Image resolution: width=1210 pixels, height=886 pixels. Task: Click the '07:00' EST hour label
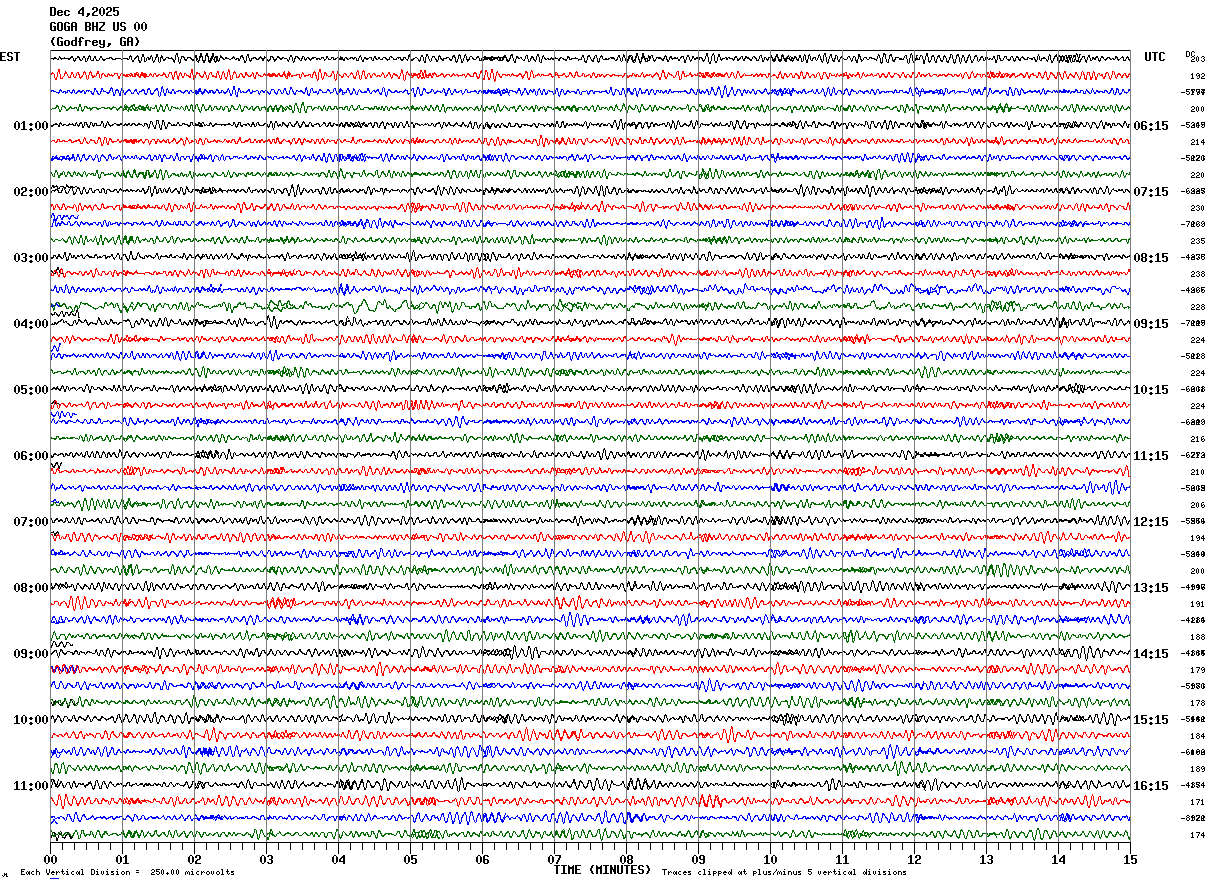[x=31, y=522]
